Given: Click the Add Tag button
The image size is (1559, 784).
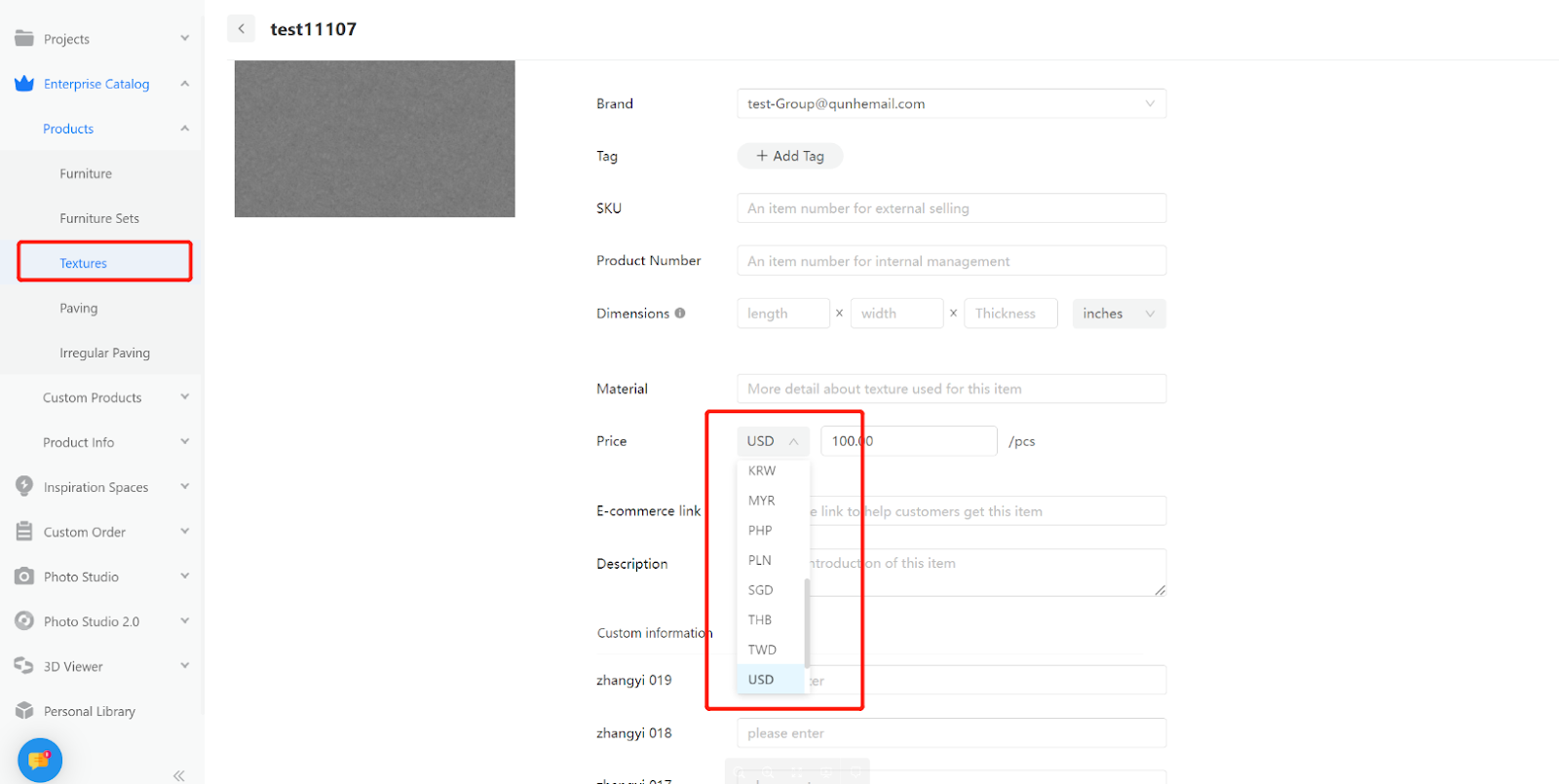Looking at the screenshot, I should click(790, 156).
